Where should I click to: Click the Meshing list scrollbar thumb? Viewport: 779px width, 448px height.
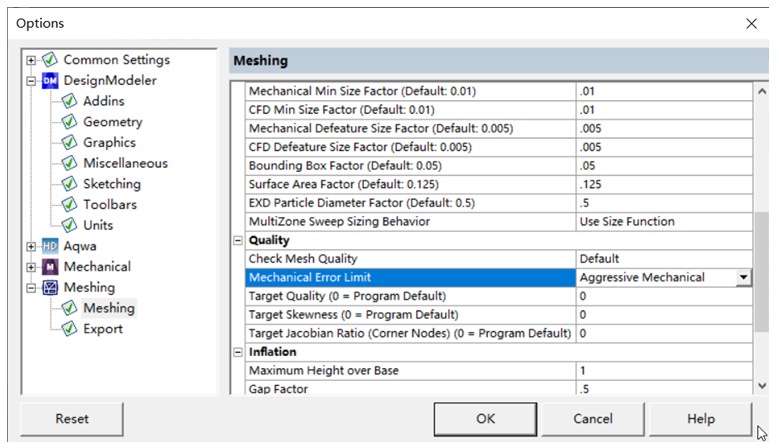point(762,272)
